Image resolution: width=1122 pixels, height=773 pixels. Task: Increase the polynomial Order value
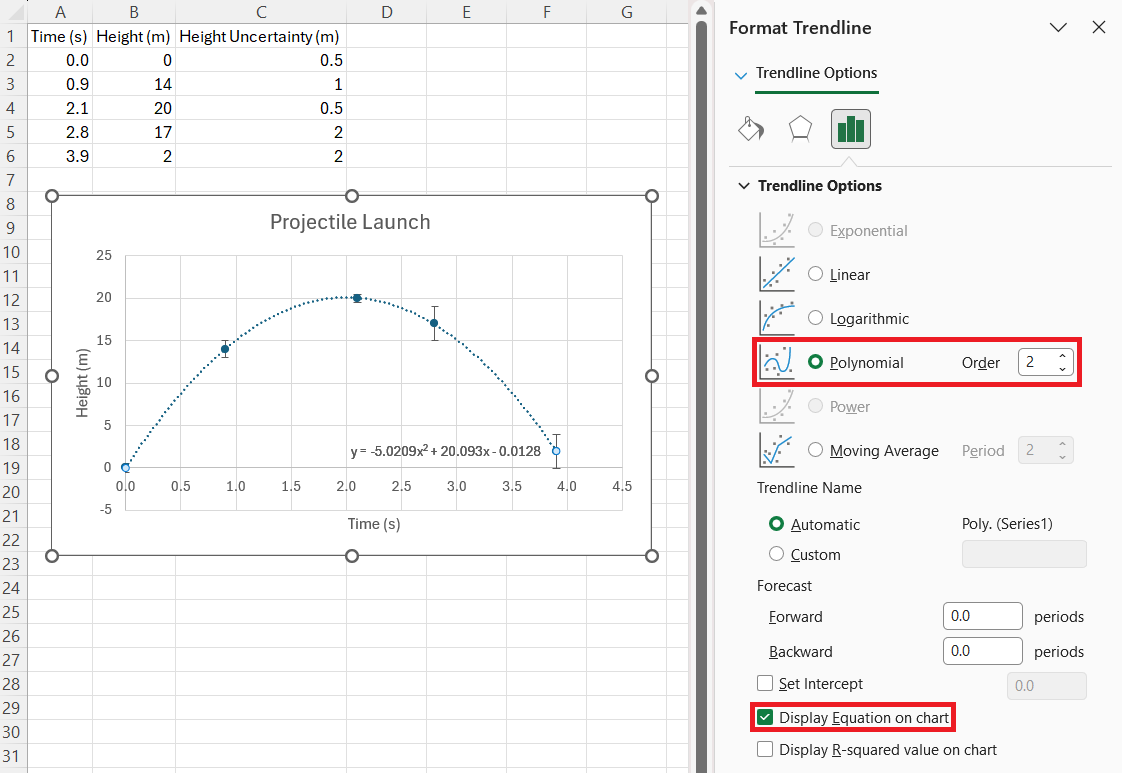(x=1063, y=356)
